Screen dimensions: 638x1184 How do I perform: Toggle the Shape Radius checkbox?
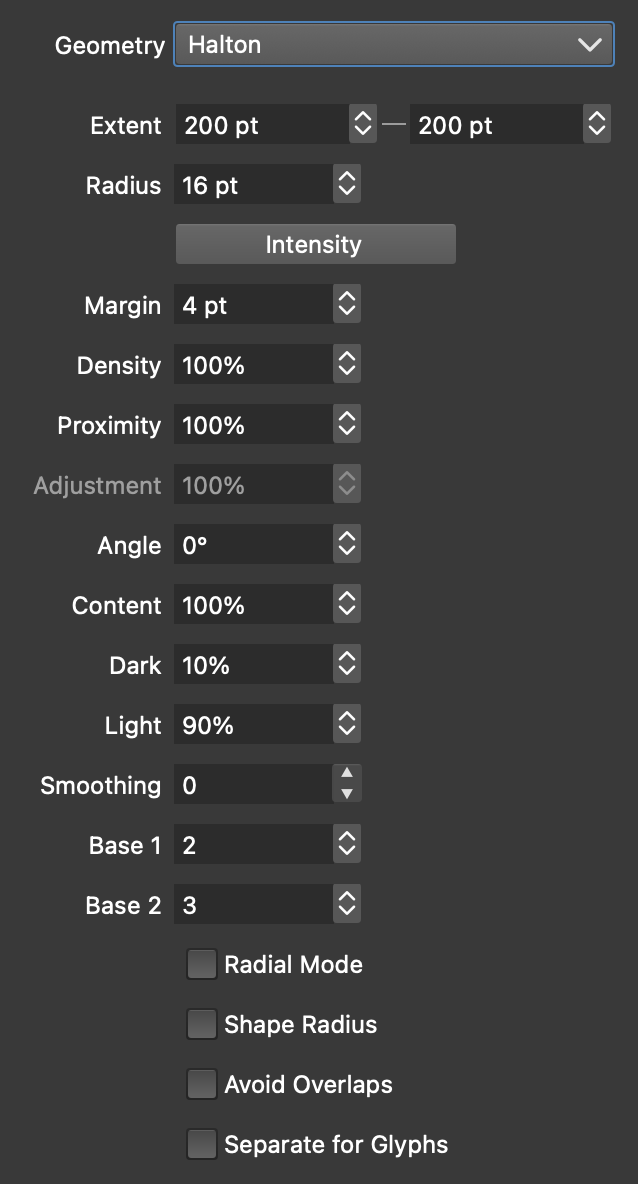[202, 1025]
